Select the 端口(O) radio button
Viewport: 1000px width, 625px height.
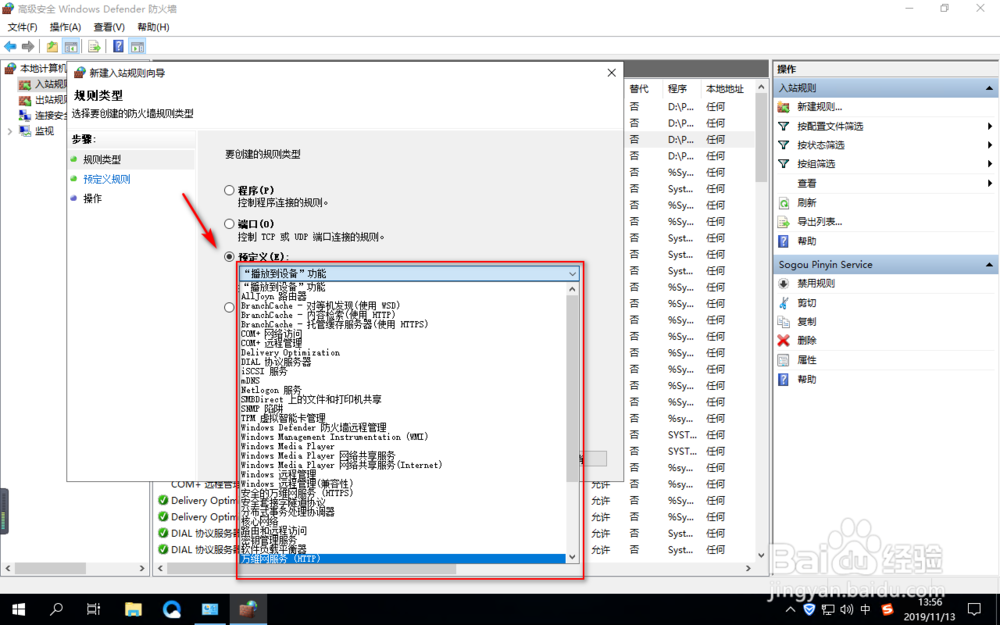230,224
